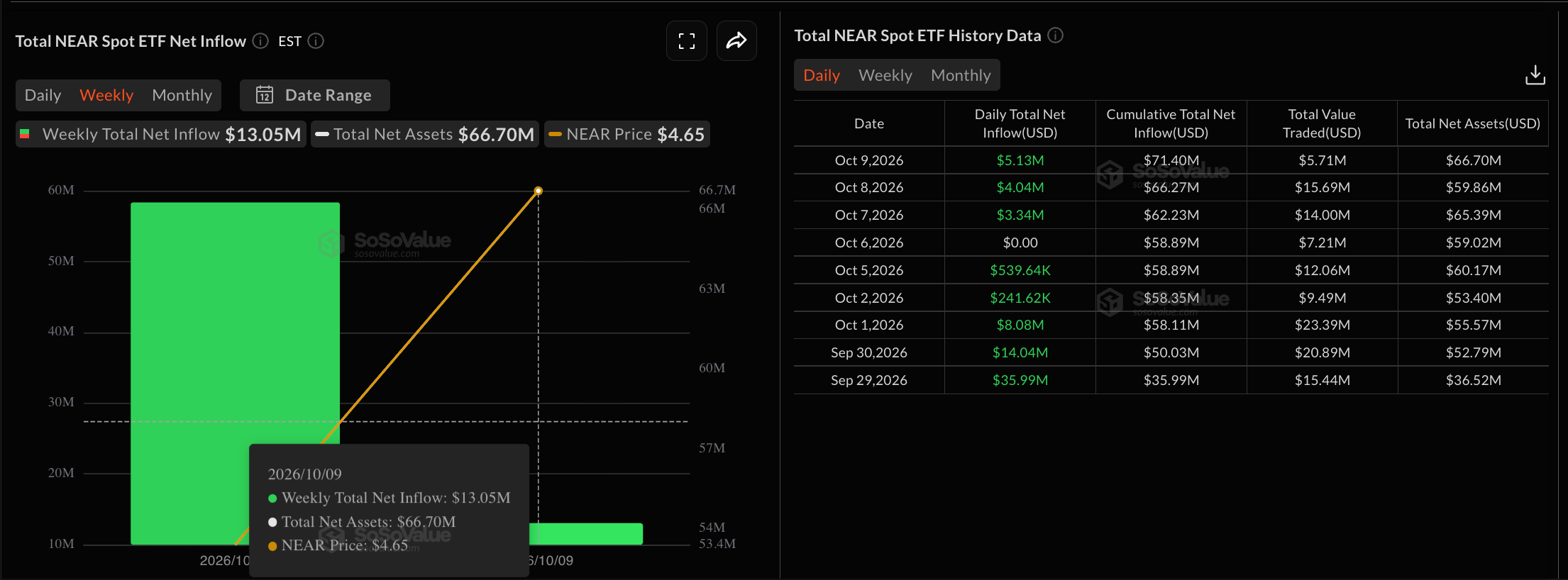Toggle Weekly Total Net Inflow series
Image resolution: width=1568 pixels, height=580 pixels.
pyautogui.click(x=161, y=134)
